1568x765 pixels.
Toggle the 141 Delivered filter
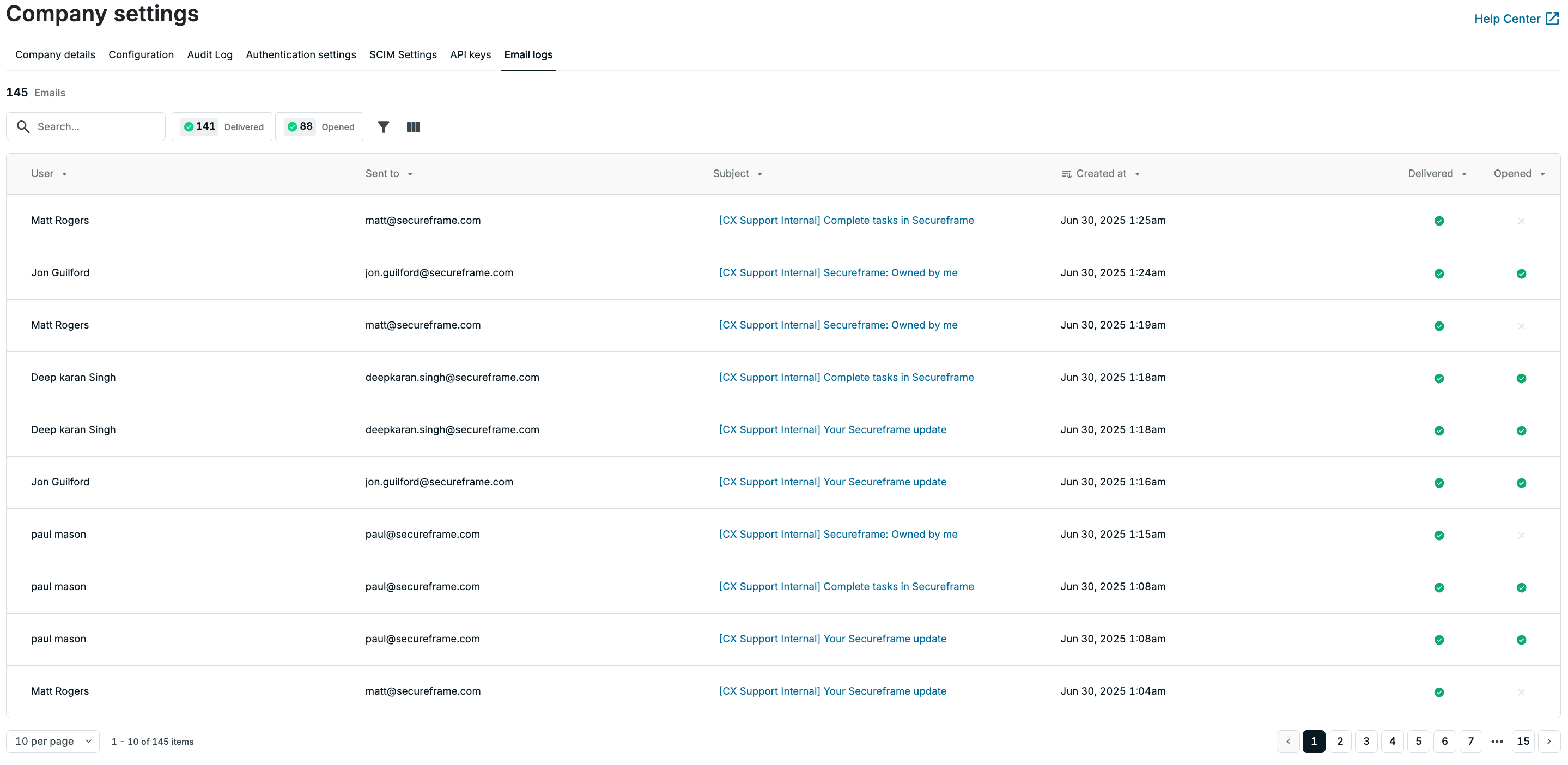pos(222,126)
